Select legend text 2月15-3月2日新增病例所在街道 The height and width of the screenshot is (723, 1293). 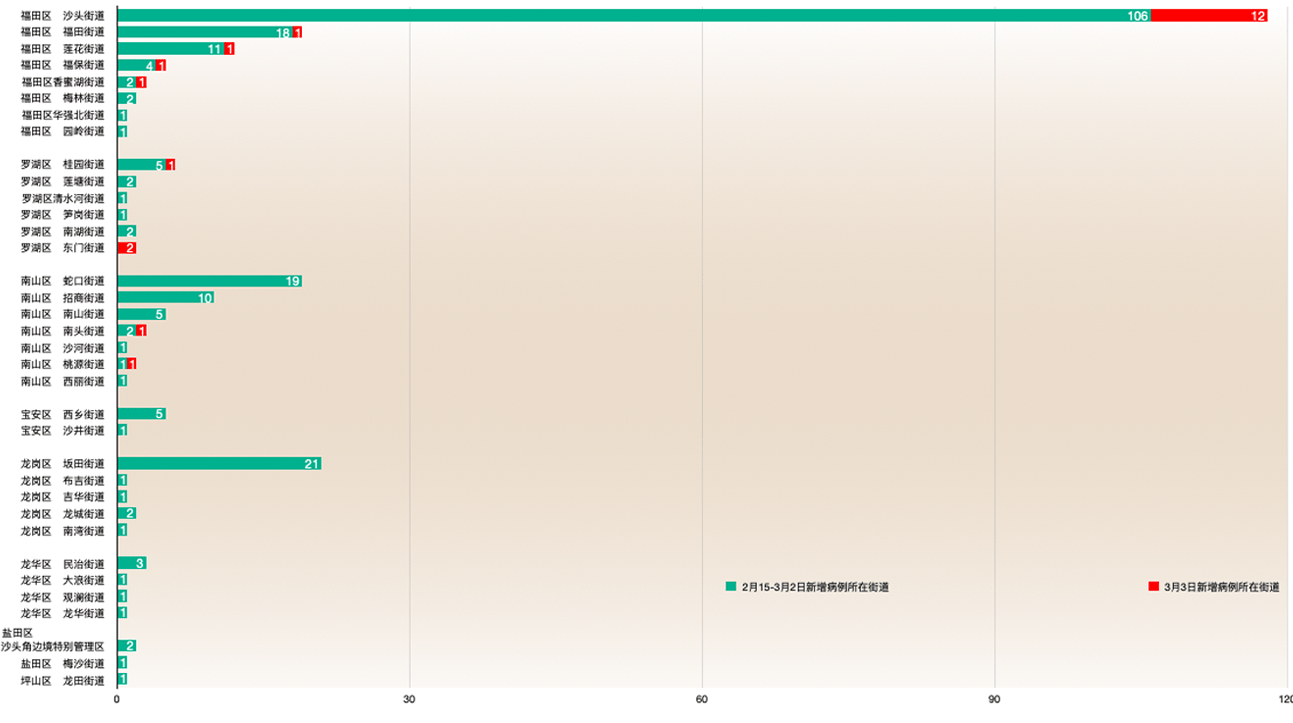pos(815,588)
